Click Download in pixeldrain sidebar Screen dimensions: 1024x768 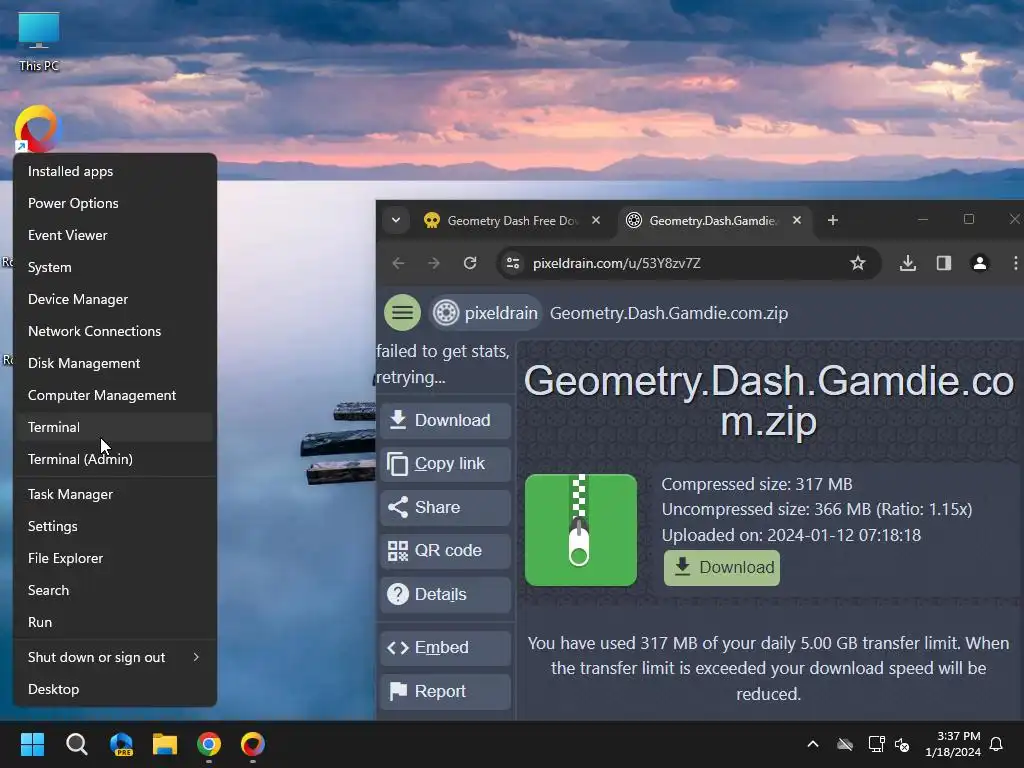coord(445,420)
